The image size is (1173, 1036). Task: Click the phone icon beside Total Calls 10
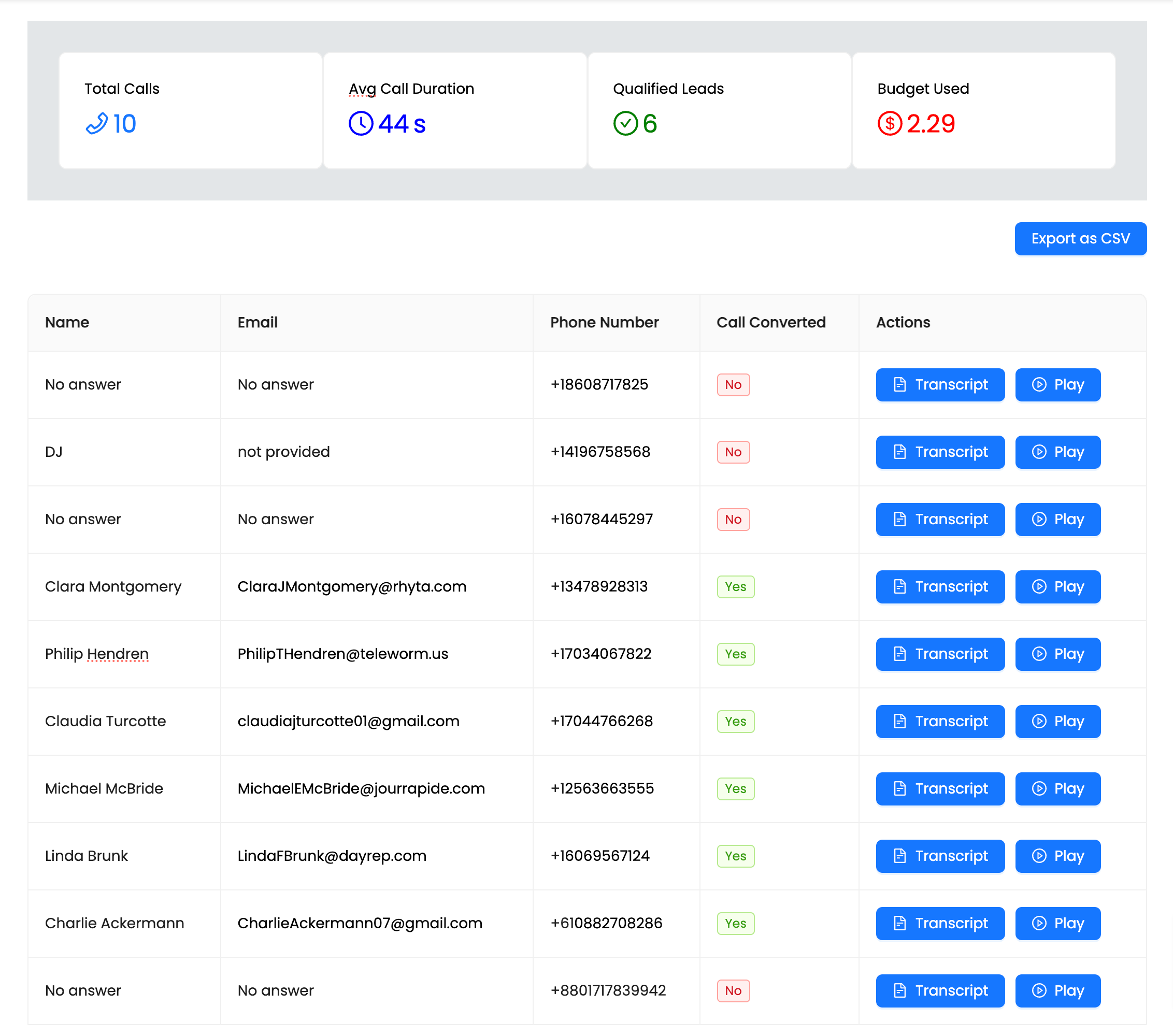pyautogui.click(x=96, y=123)
